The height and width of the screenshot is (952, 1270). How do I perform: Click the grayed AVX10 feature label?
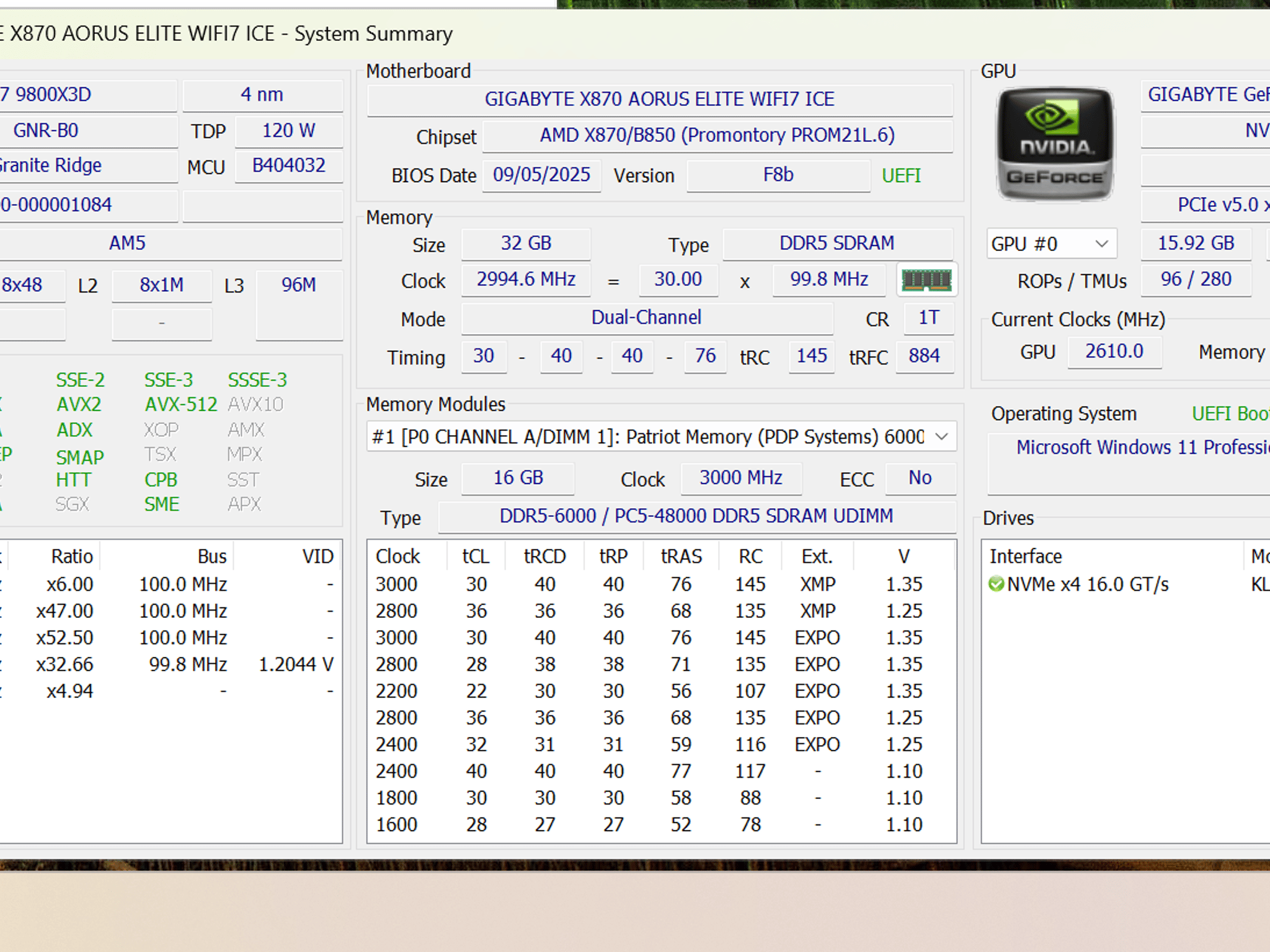pyautogui.click(x=255, y=405)
